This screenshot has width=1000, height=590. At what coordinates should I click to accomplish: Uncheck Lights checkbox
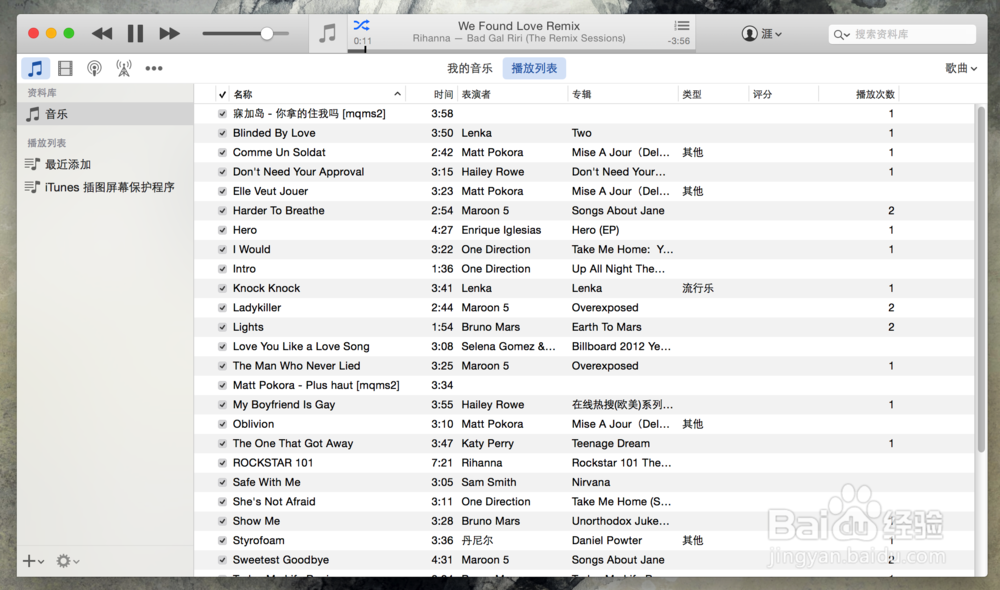tap(222, 327)
